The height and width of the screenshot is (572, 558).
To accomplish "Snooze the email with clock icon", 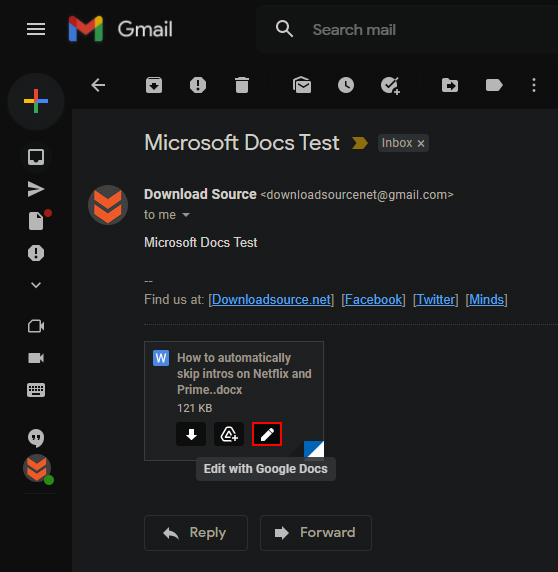I will (x=346, y=85).
